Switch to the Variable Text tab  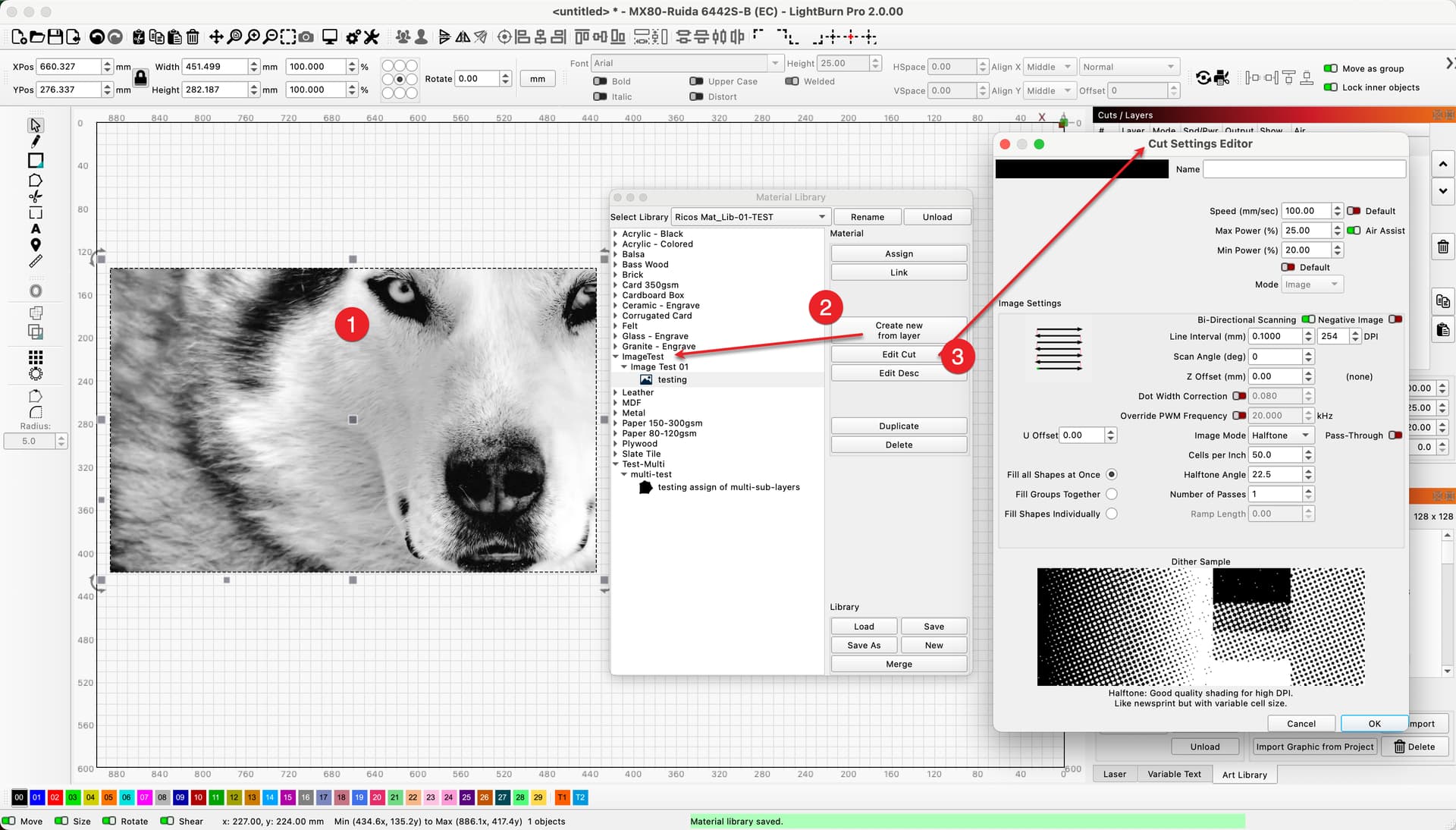tap(1174, 775)
